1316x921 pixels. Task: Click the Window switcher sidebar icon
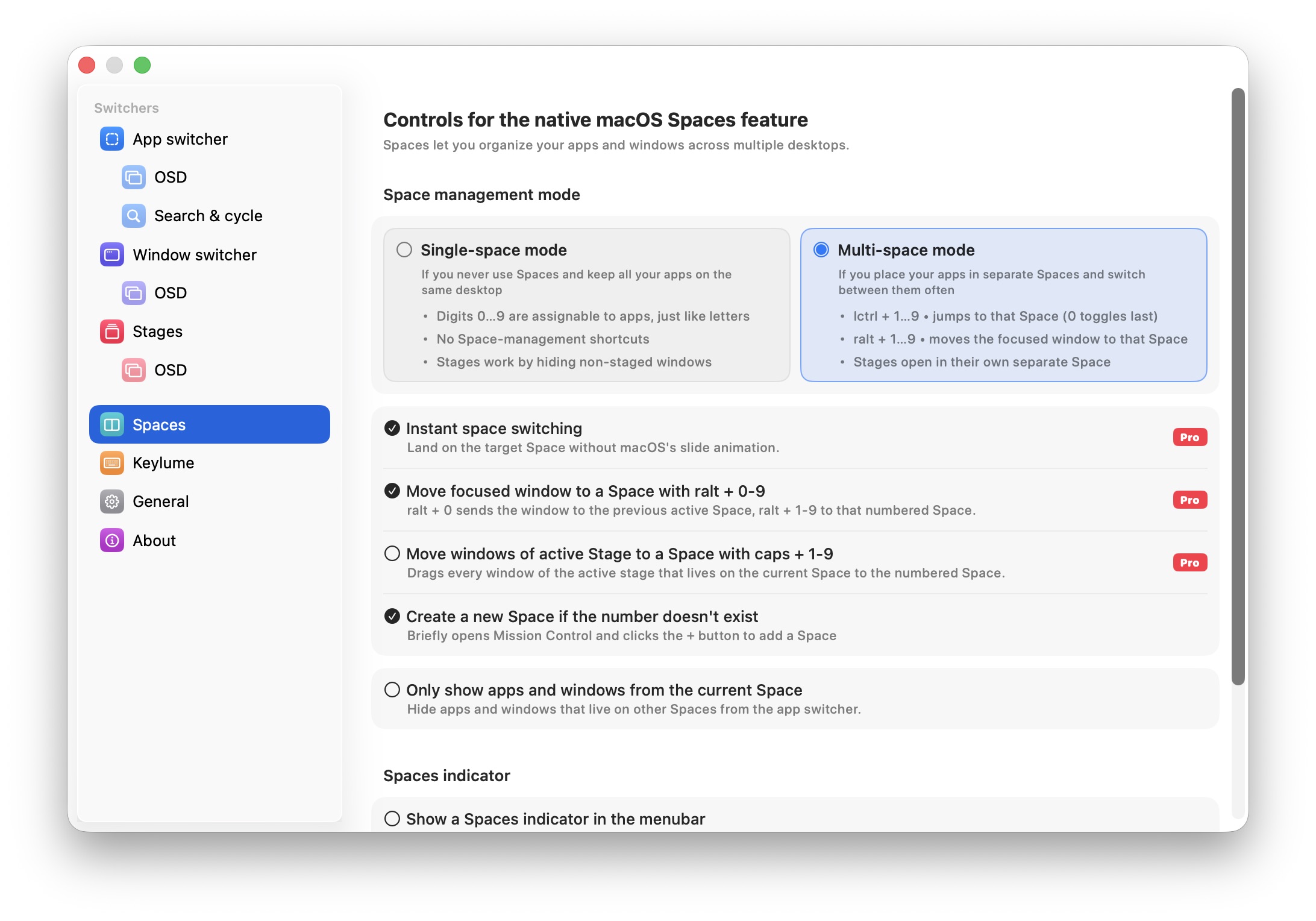click(112, 255)
